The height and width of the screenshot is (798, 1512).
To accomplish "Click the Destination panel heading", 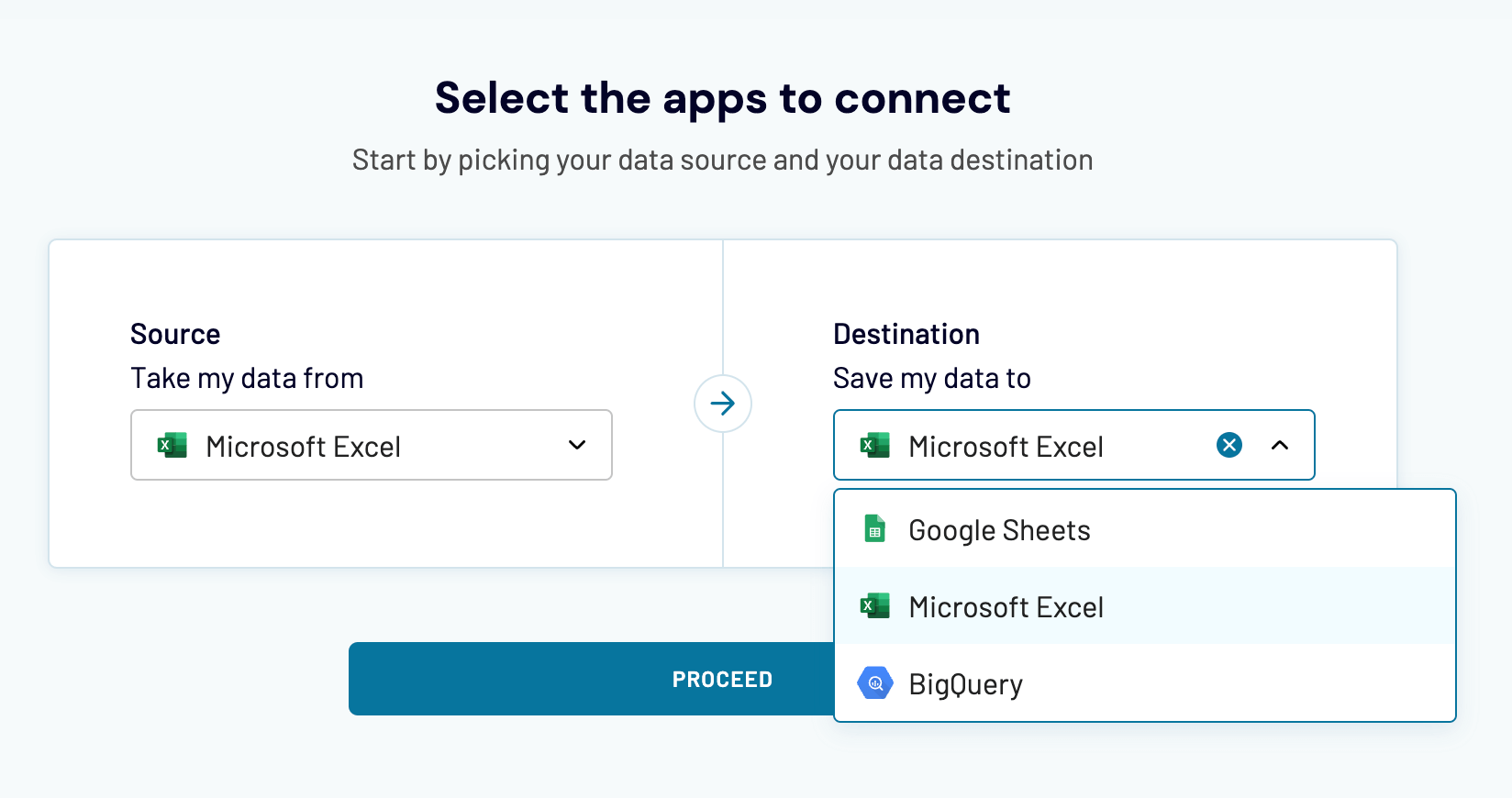I will tap(906, 334).
